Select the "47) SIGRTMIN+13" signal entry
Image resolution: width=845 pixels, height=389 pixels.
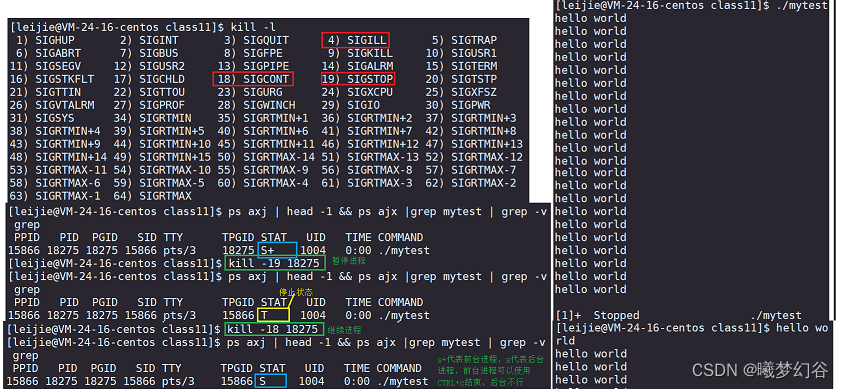click(x=474, y=144)
